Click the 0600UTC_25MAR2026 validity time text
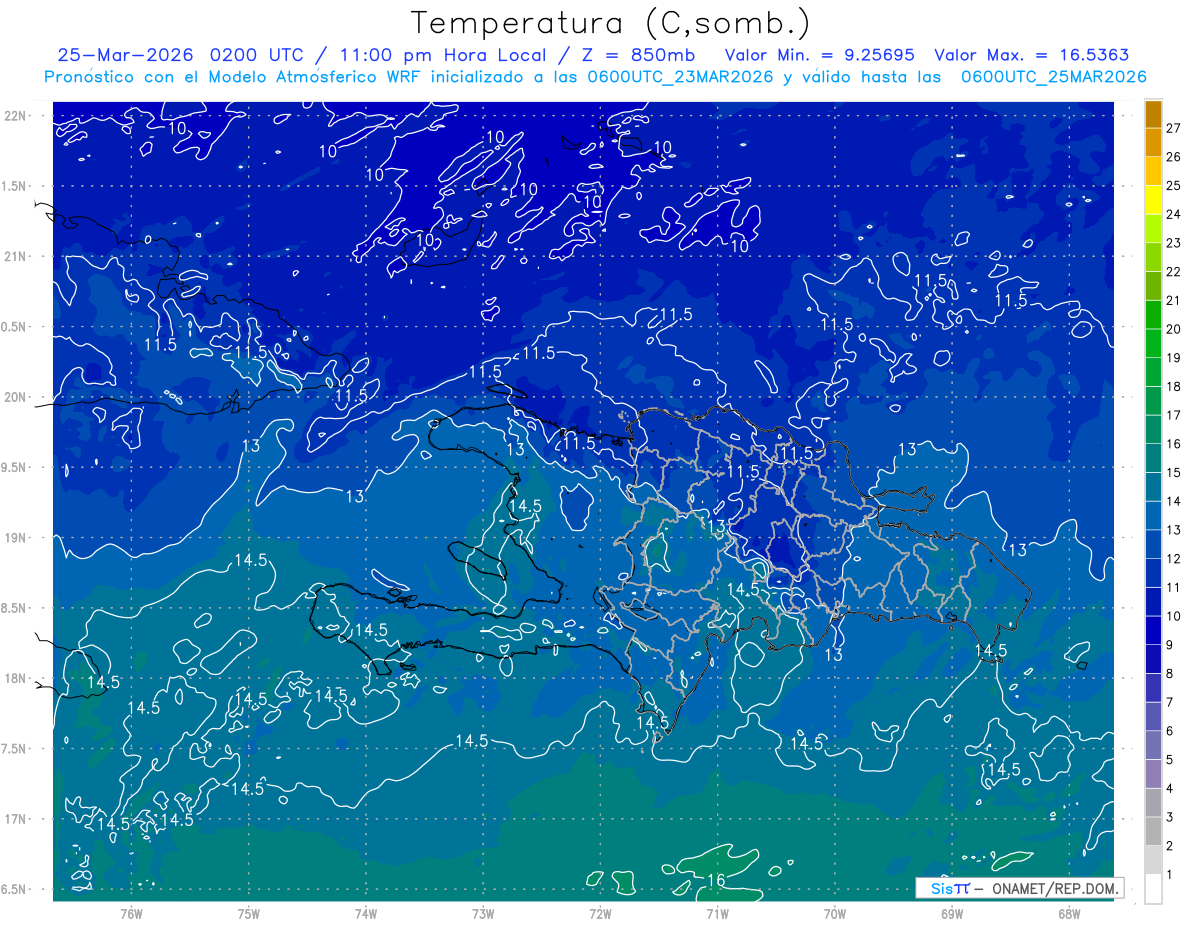Screen dimensions: 1200x927 [x=1053, y=77]
